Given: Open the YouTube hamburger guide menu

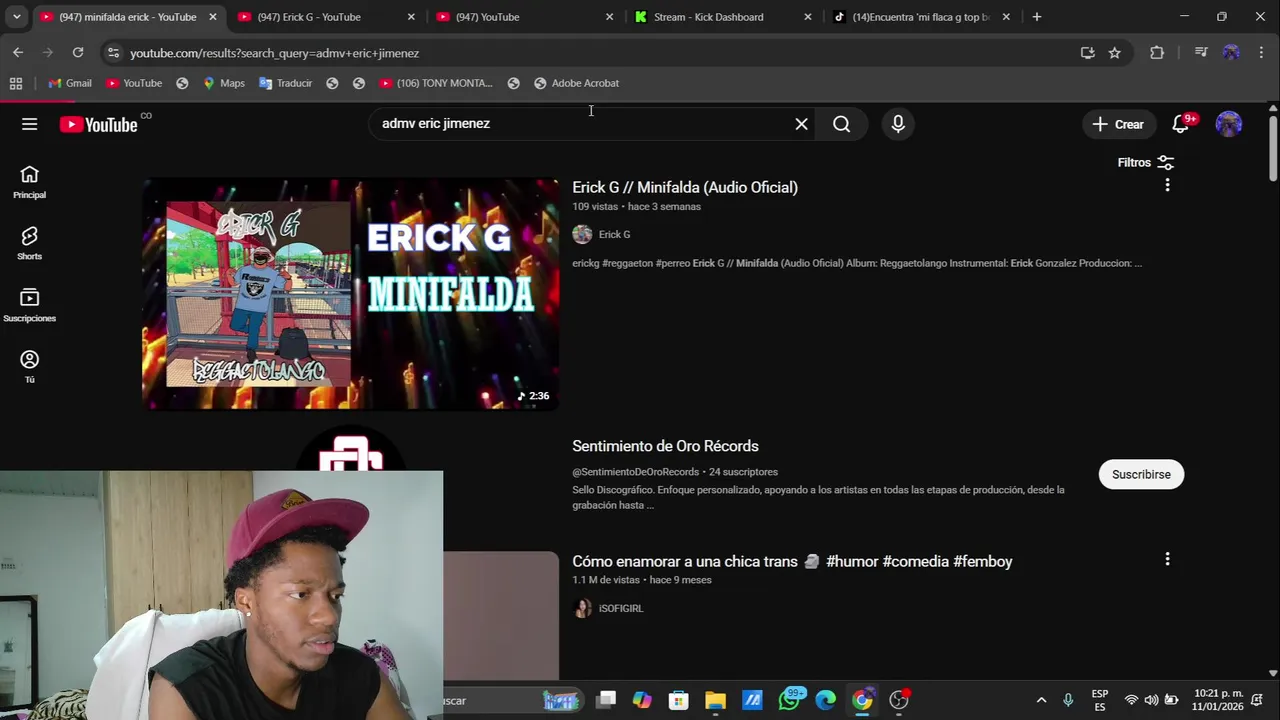Looking at the screenshot, I should [29, 124].
